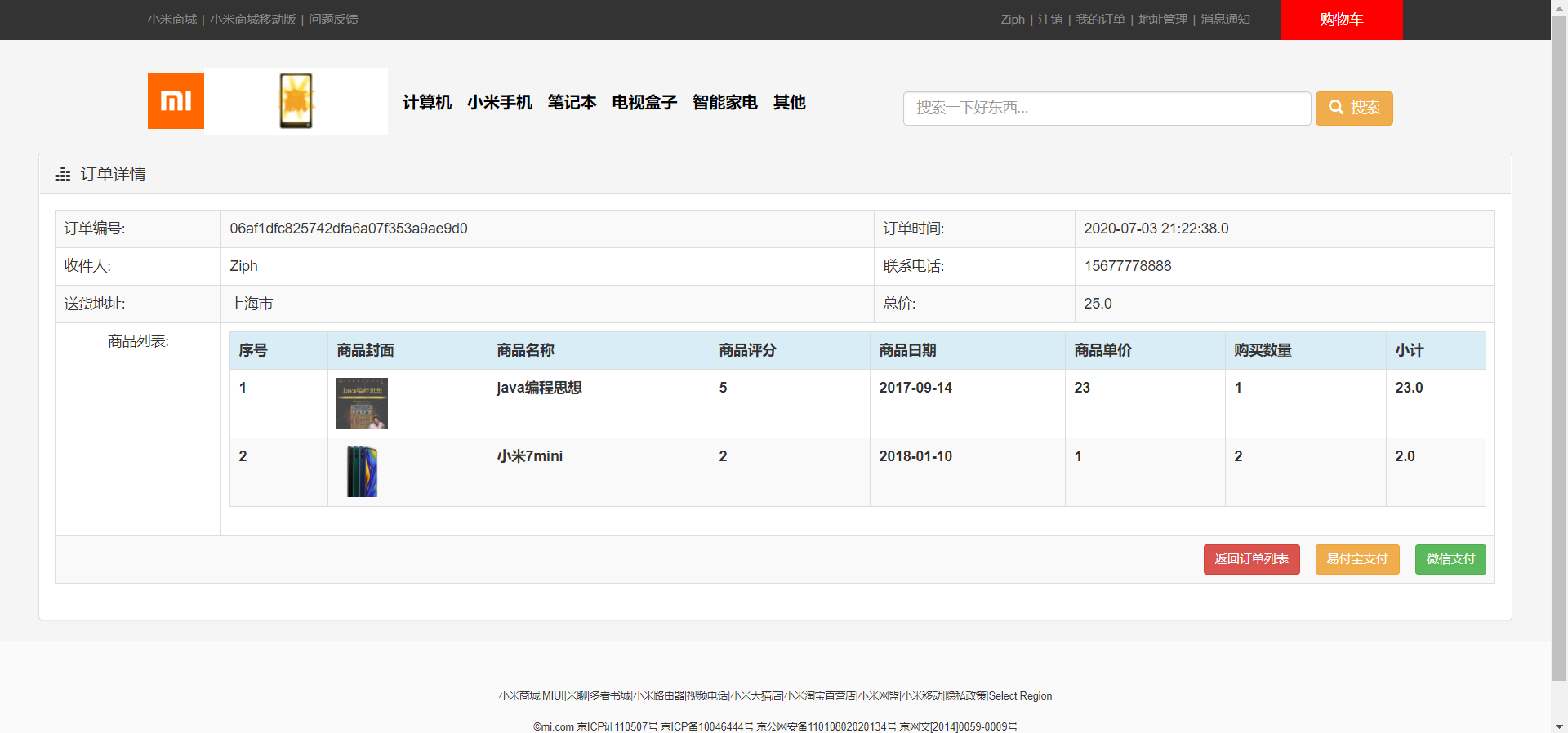The image size is (1568, 733).
Task: Pay with the 易付宝支付 button
Action: [x=1357, y=559]
